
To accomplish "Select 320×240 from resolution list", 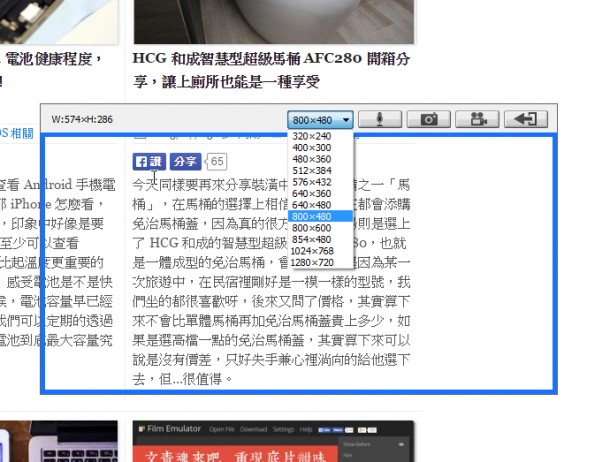I will click(320, 136).
